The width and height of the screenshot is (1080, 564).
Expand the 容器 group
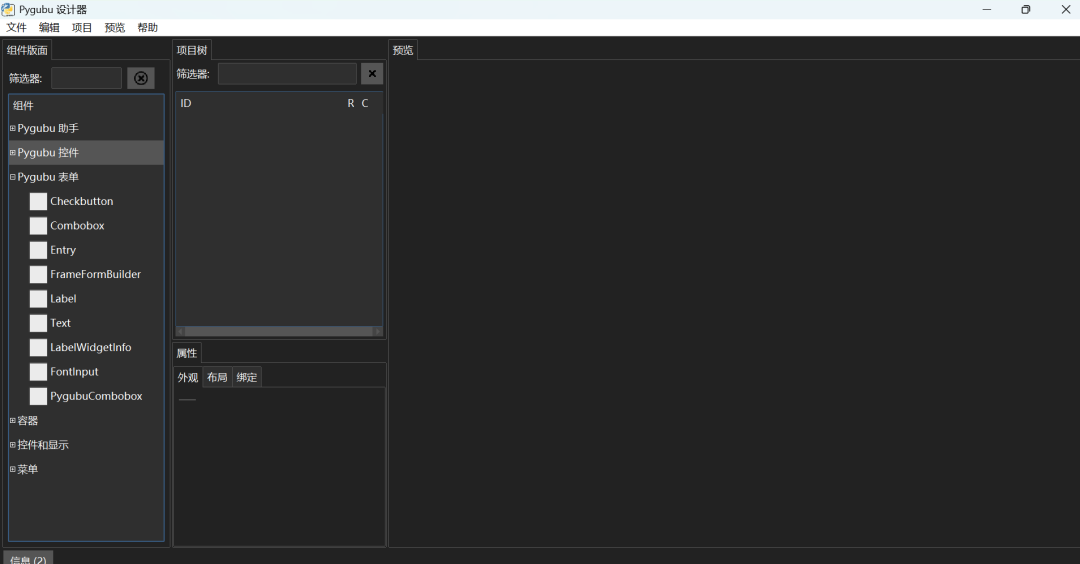click(x=12, y=420)
